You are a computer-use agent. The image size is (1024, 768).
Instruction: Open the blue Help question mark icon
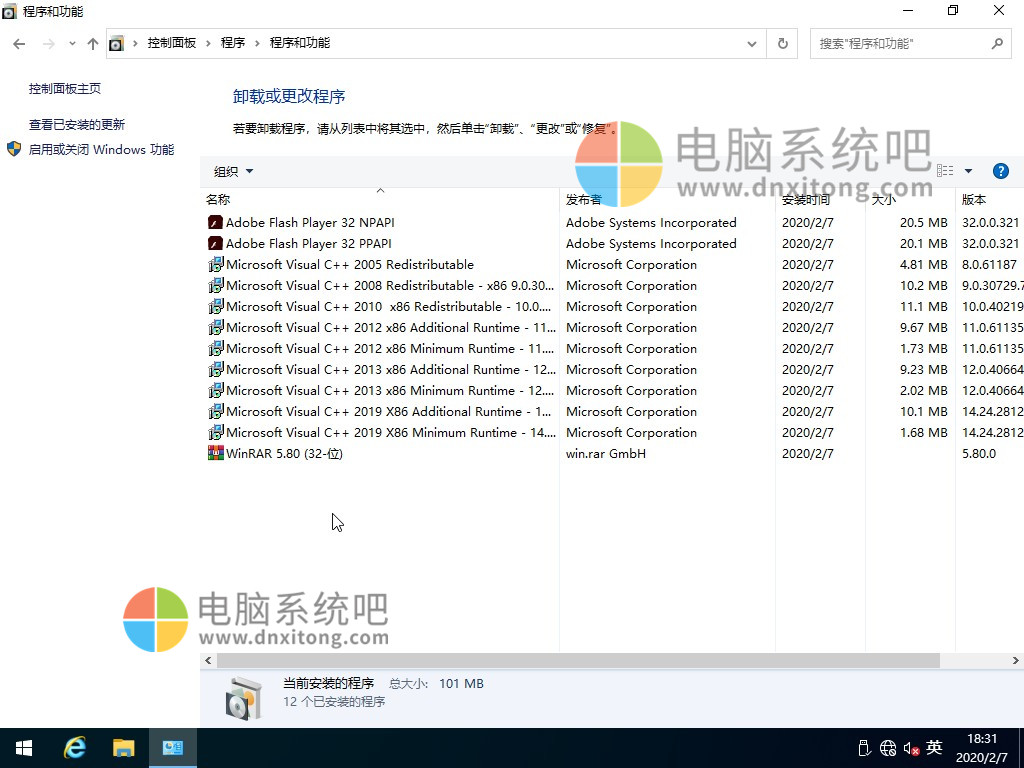coord(1000,171)
